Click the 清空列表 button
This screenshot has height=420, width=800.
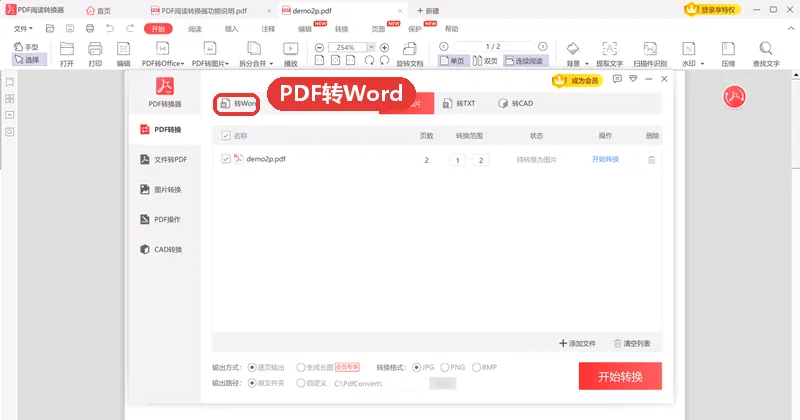pyautogui.click(x=632, y=343)
